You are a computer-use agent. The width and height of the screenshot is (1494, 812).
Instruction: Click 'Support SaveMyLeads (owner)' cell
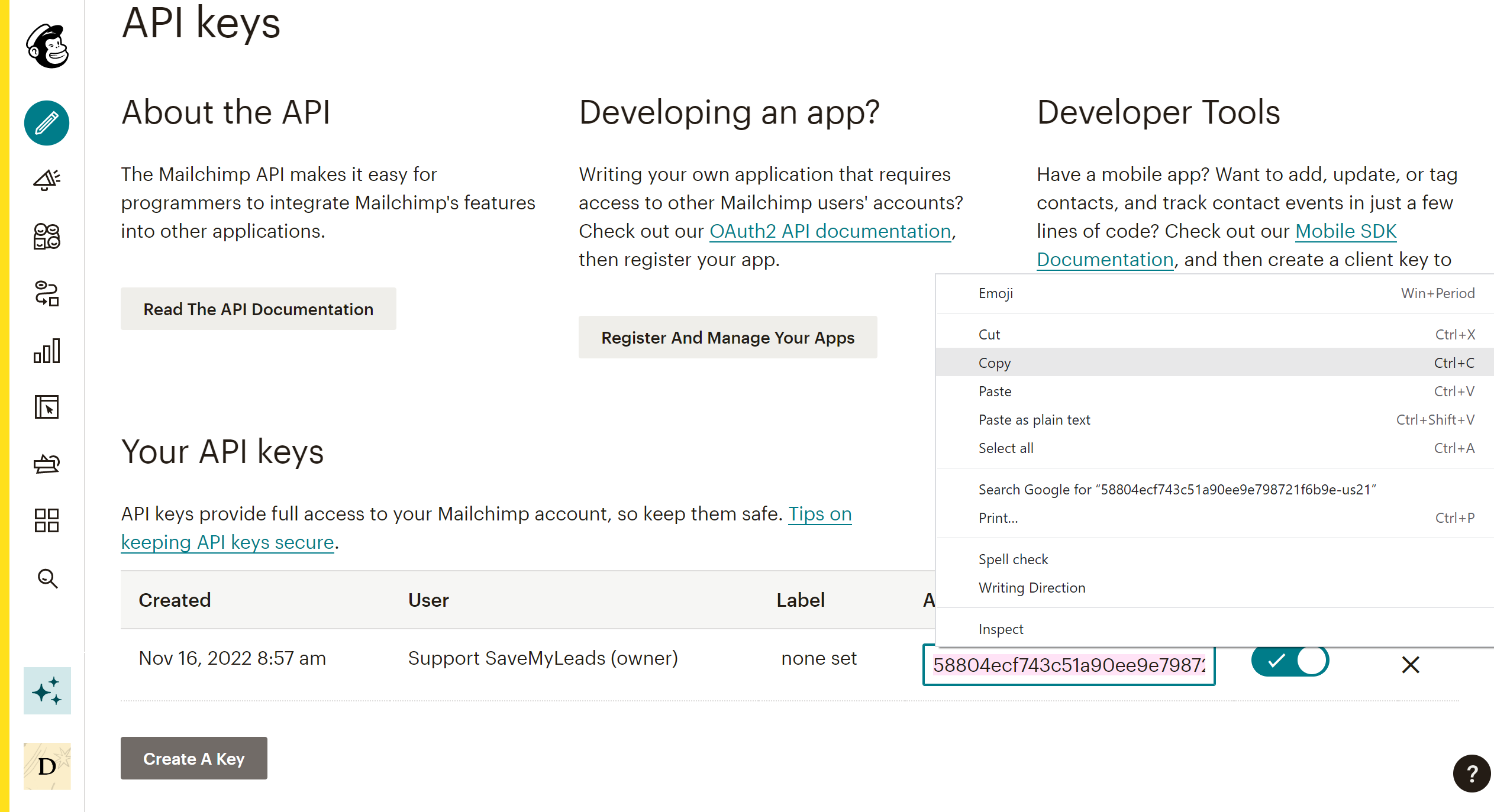(x=543, y=658)
